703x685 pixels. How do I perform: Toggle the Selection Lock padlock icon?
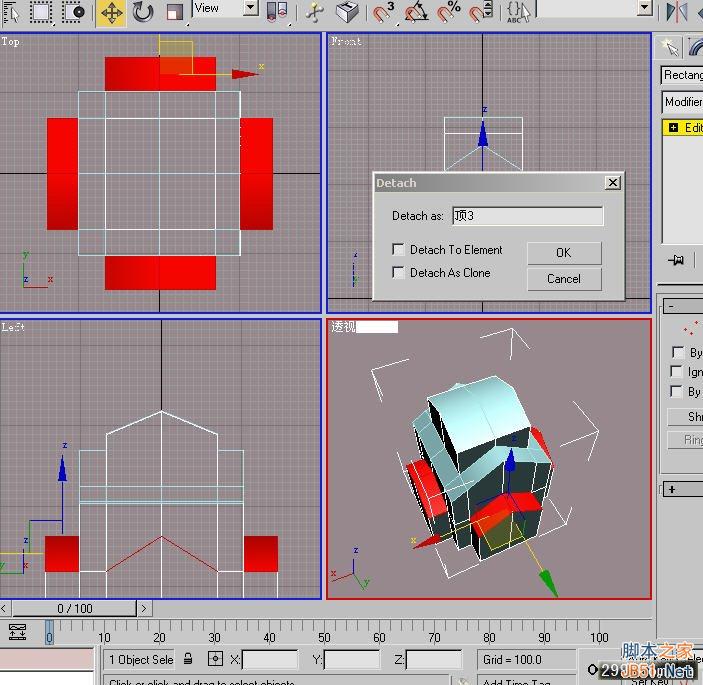pyautogui.click(x=188, y=659)
